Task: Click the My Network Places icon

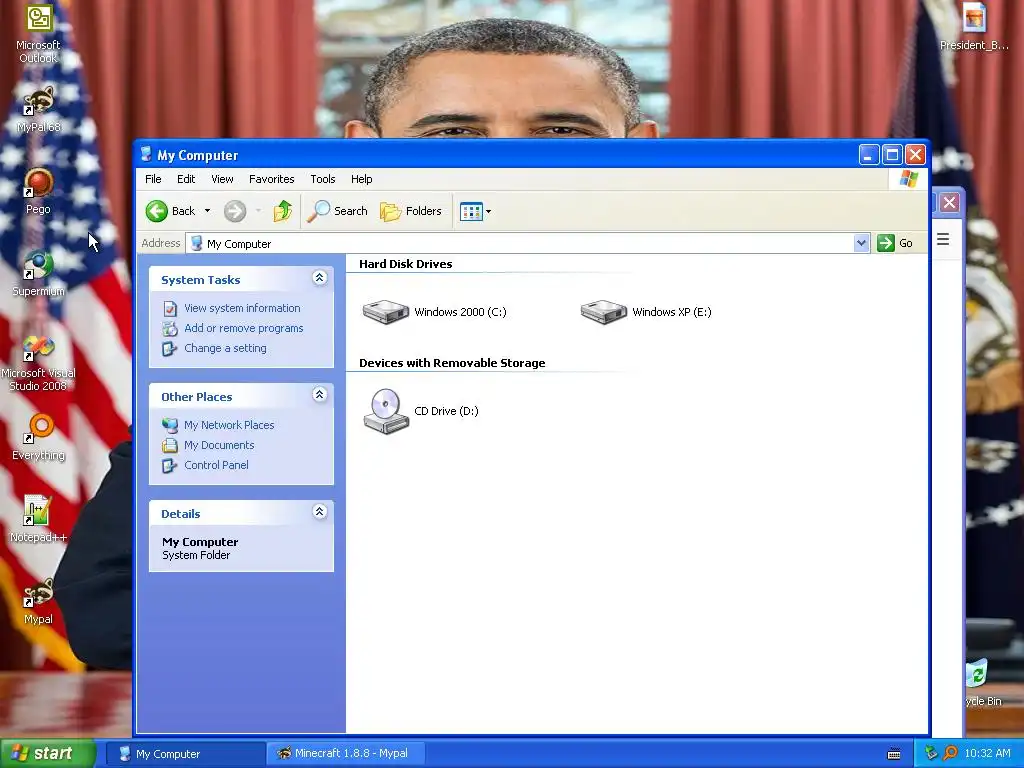Action: pyautogui.click(x=170, y=425)
